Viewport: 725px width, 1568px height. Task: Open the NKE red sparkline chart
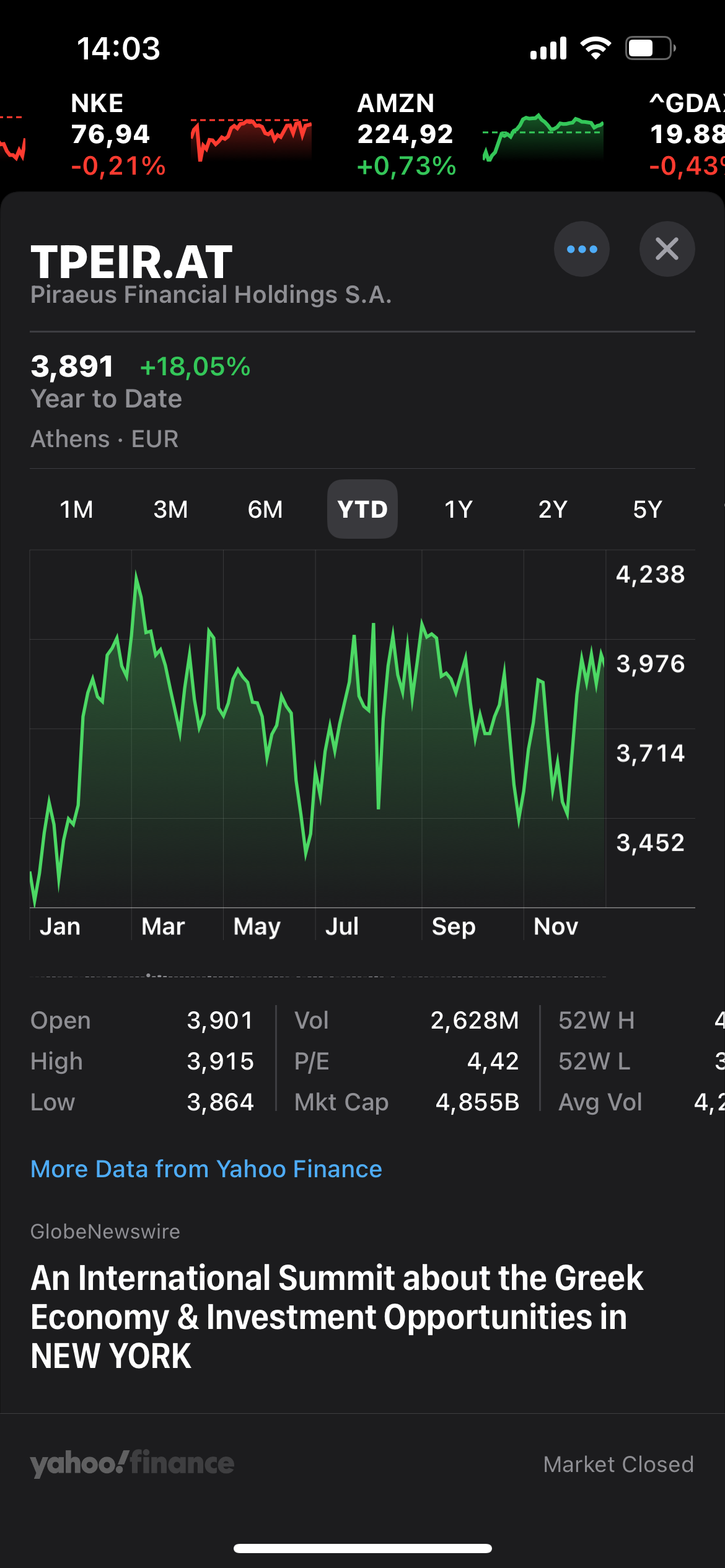tap(251, 139)
